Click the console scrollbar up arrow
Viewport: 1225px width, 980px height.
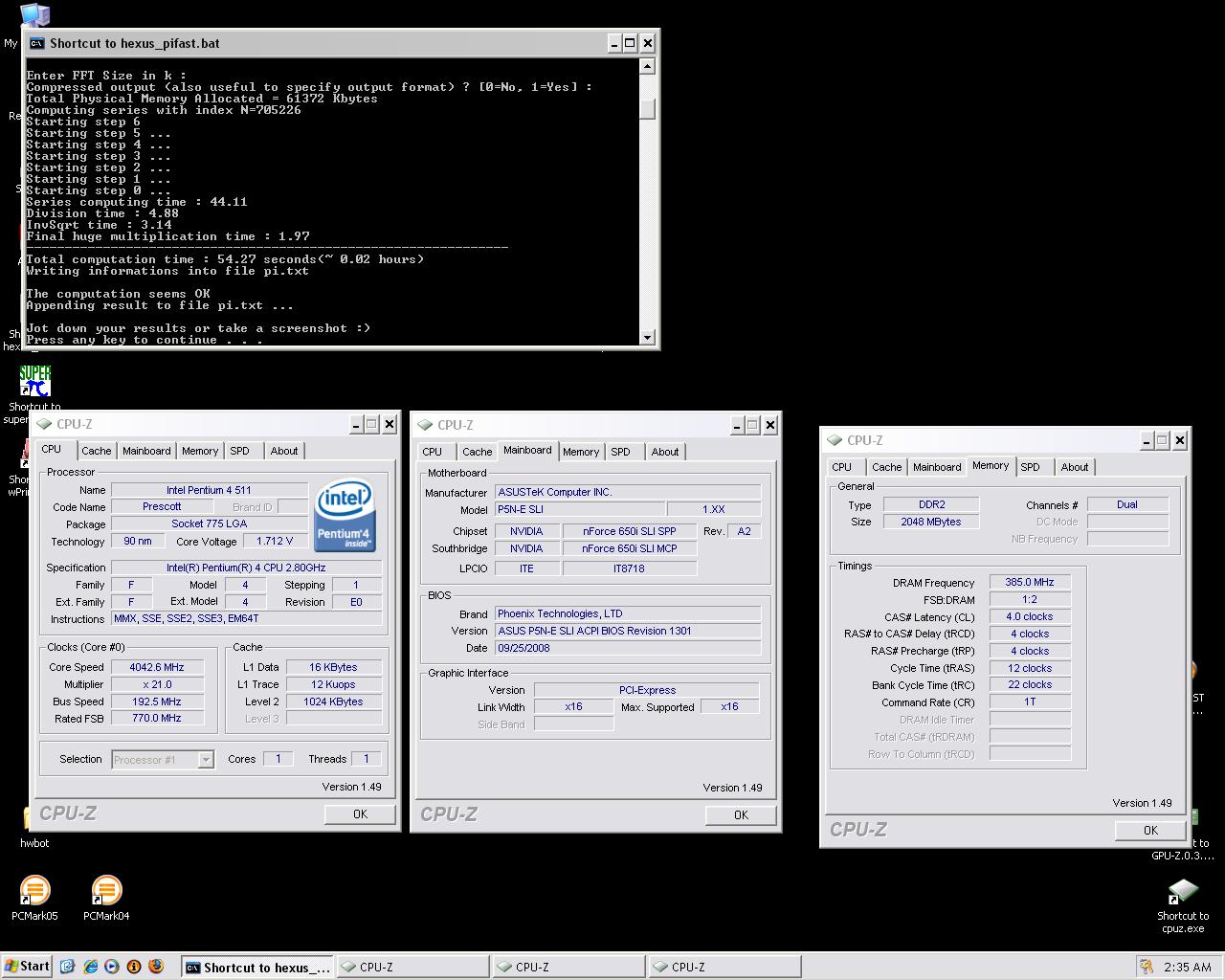point(648,66)
